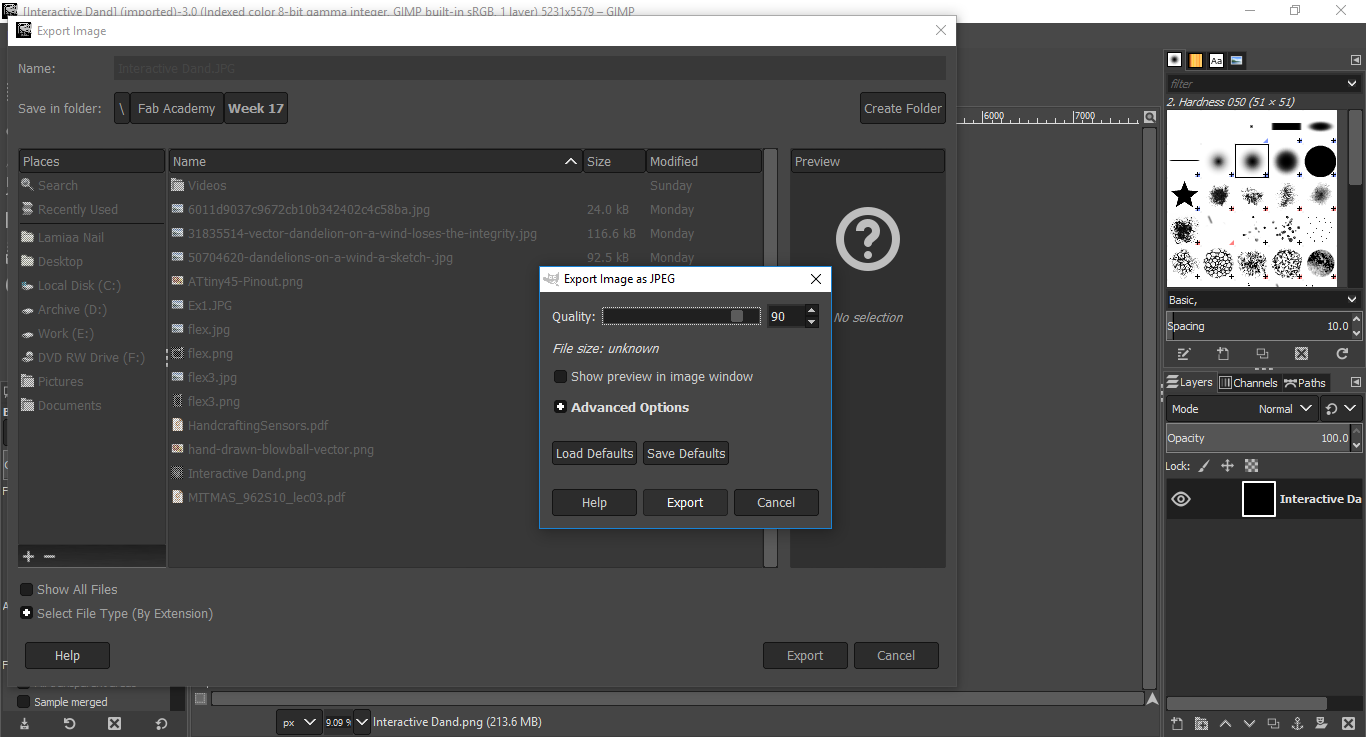The width and height of the screenshot is (1366, 737).
Task: Select the Interactive Dand layer thumbnail
Action: (x=1259, y=499)
